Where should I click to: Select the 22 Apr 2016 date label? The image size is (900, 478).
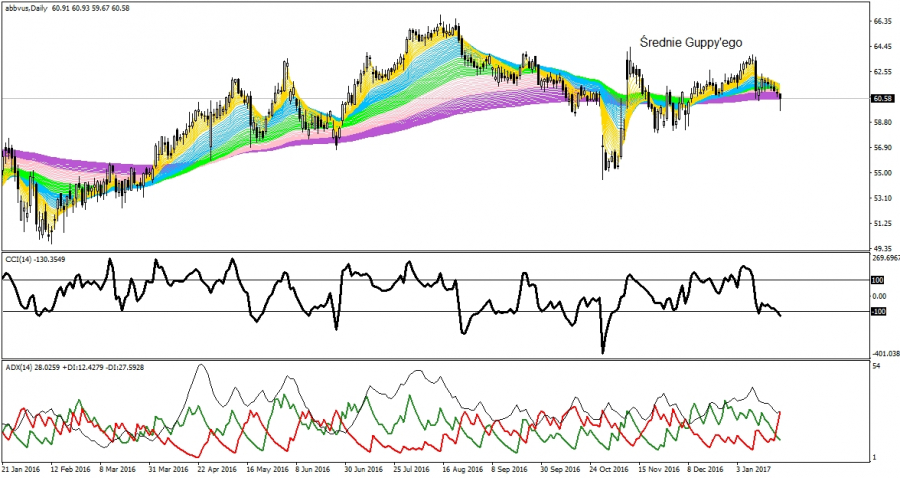pos(215,467)
